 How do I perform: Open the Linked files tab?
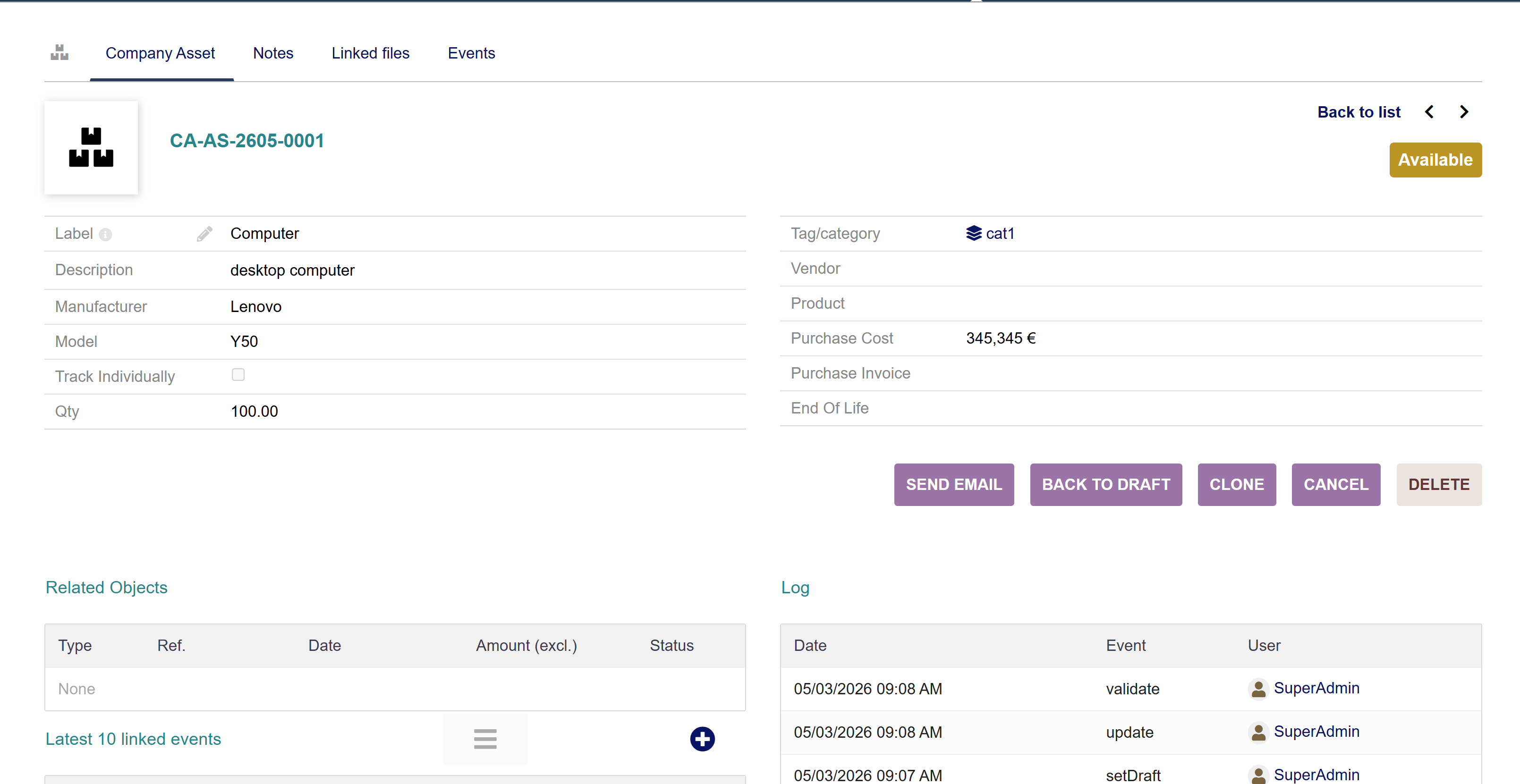tap(371, 53)
